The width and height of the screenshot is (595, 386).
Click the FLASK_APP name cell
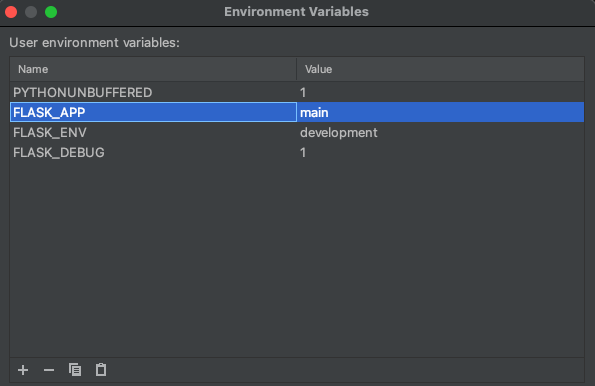[153, 112]
